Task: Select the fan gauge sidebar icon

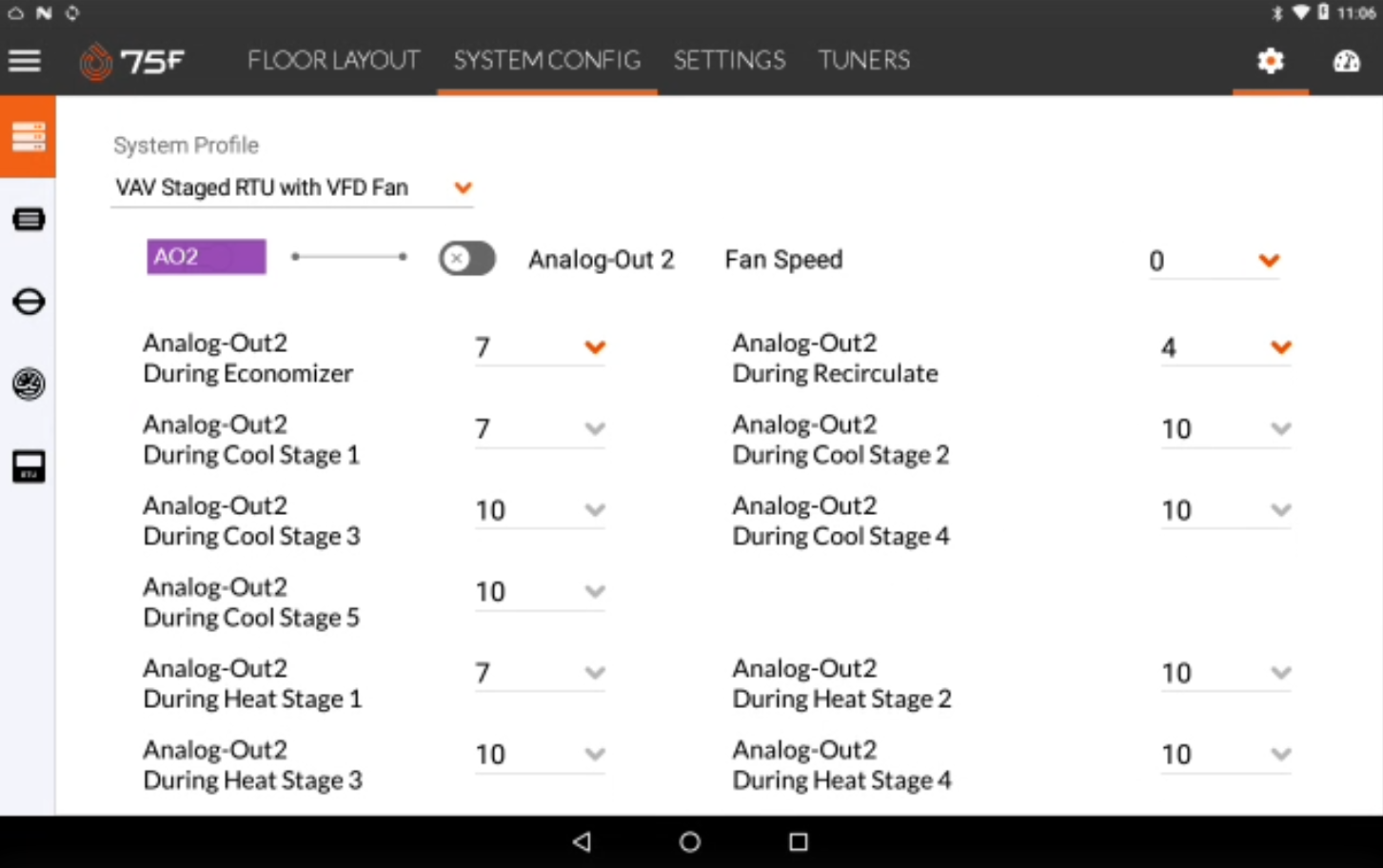Action: point(29,385)
